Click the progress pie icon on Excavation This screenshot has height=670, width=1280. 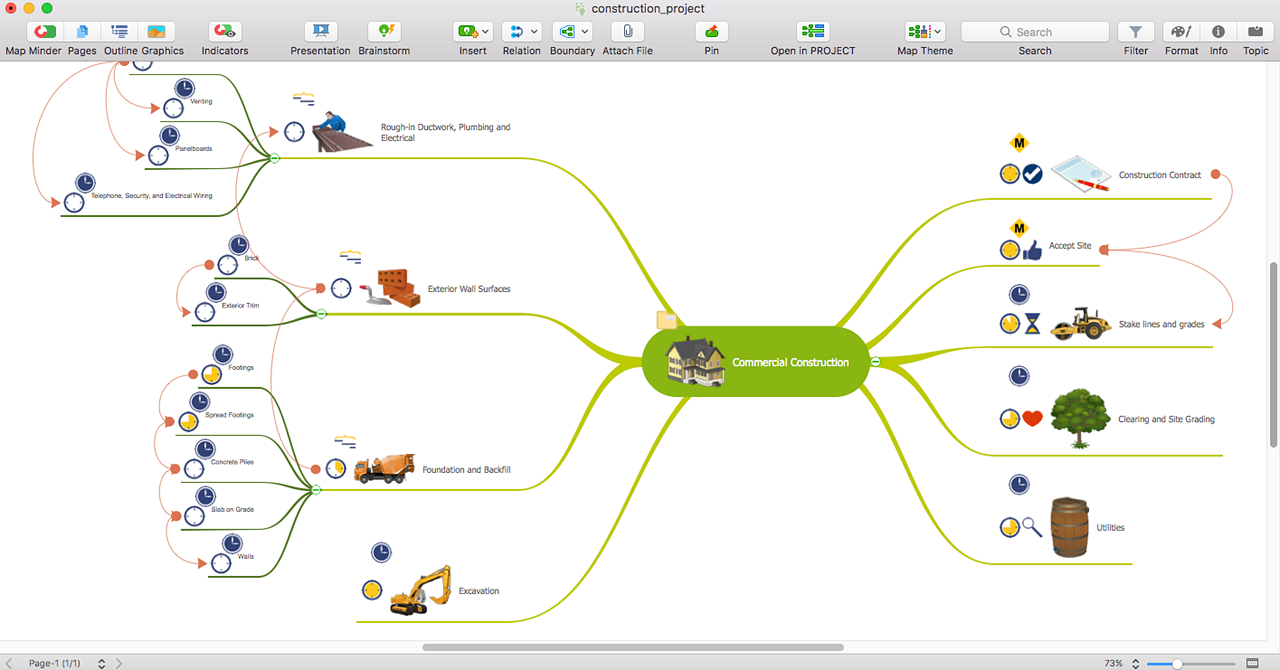pyautogui.click(x=372, y=590)
